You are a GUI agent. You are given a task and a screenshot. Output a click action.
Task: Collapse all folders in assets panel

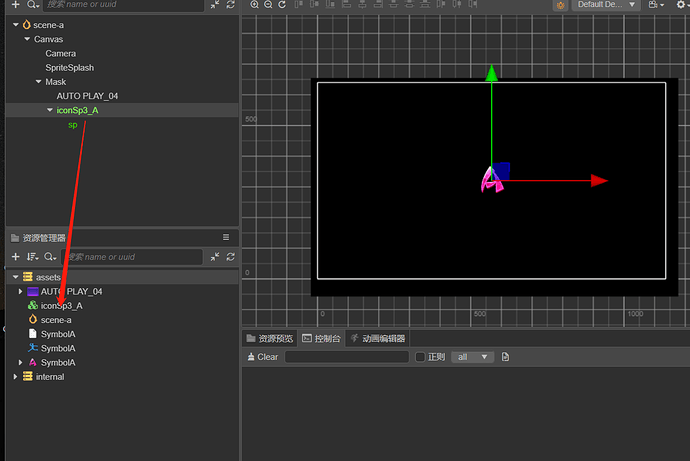[215, 257]
